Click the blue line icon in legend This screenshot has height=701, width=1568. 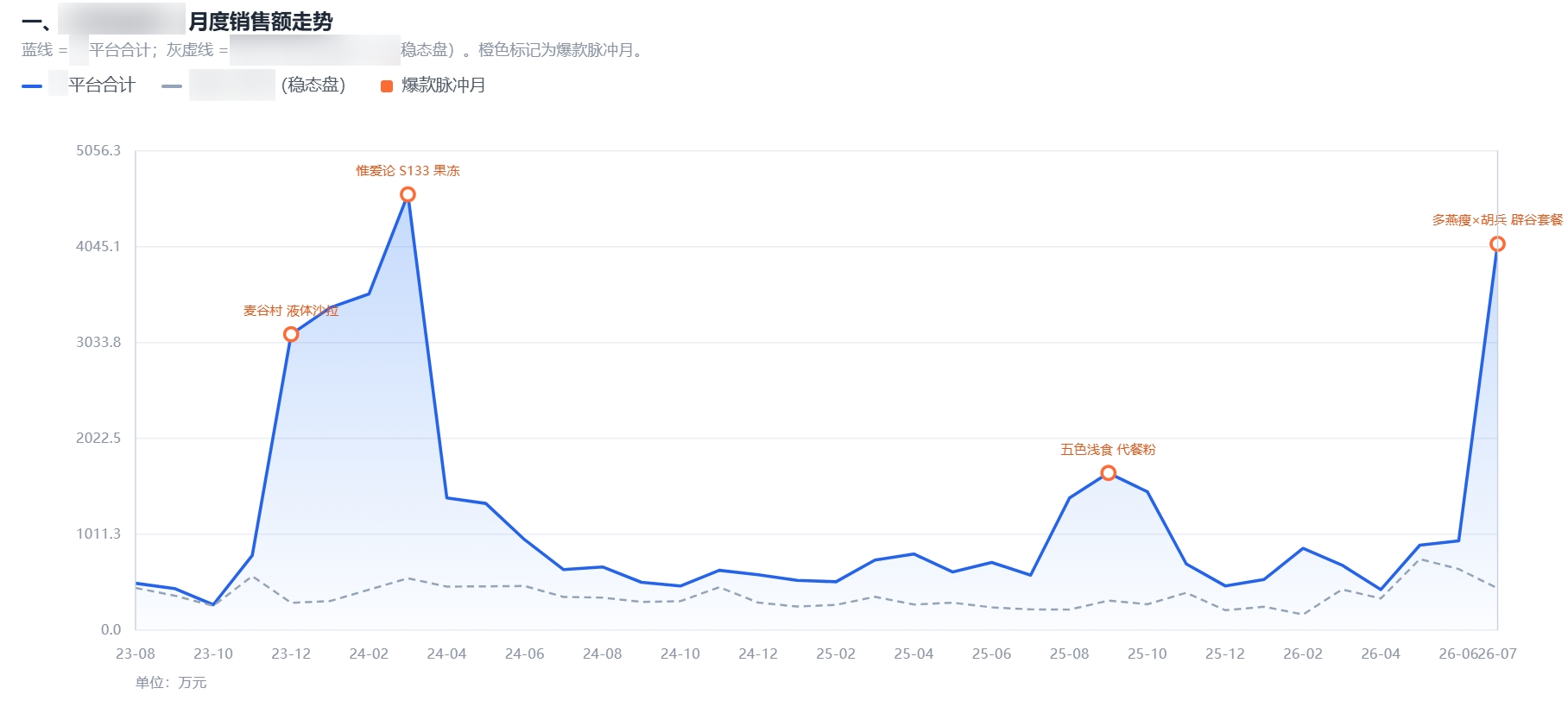32,86
